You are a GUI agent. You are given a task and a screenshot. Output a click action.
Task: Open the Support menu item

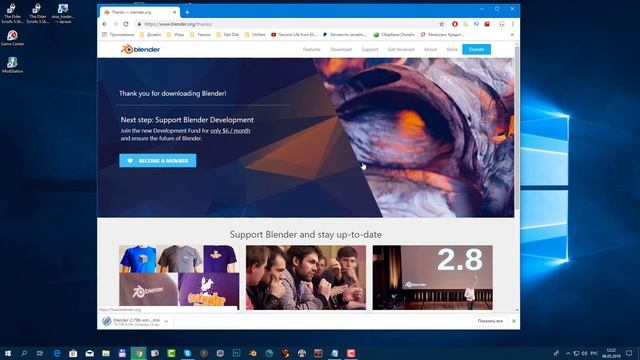370,49
